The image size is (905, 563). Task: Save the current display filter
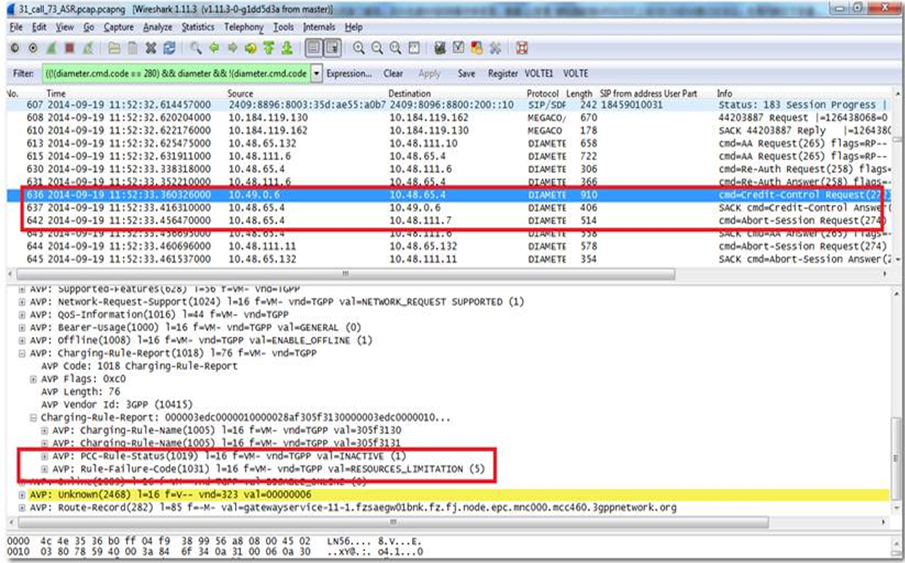(x=466, y=74)
